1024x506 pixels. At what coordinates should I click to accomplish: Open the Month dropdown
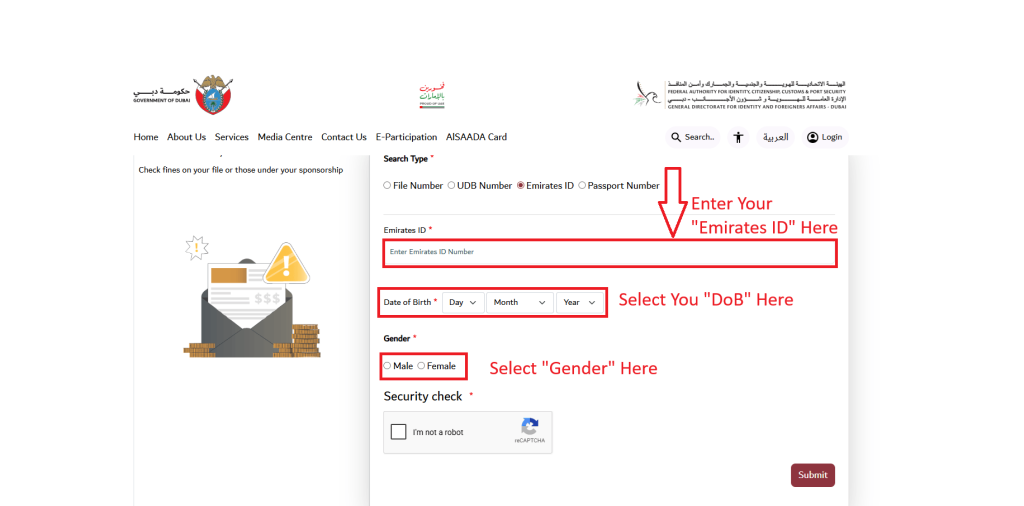[x=520, y=302]
